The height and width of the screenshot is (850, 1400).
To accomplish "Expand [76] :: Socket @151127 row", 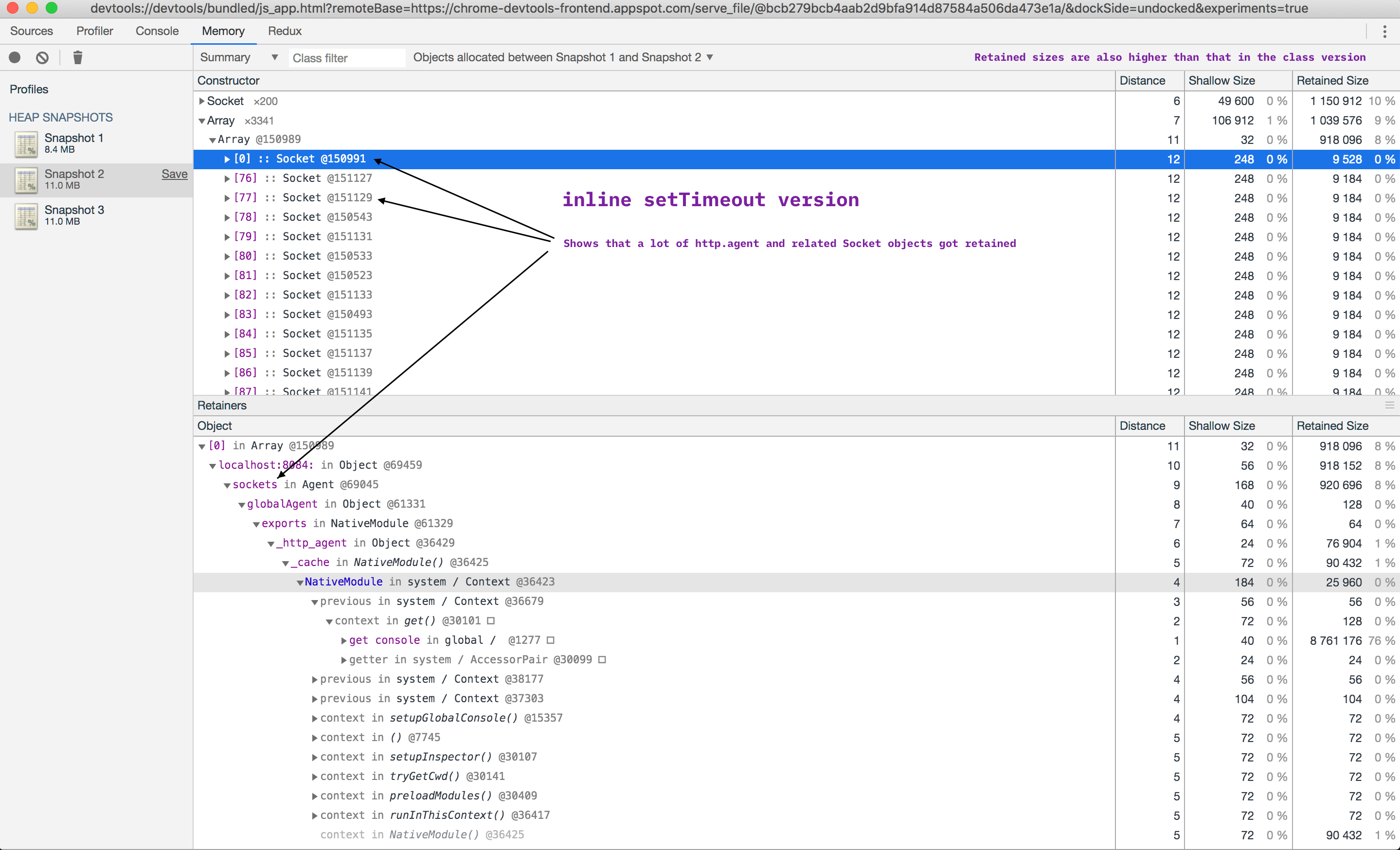I will [227, 178].
